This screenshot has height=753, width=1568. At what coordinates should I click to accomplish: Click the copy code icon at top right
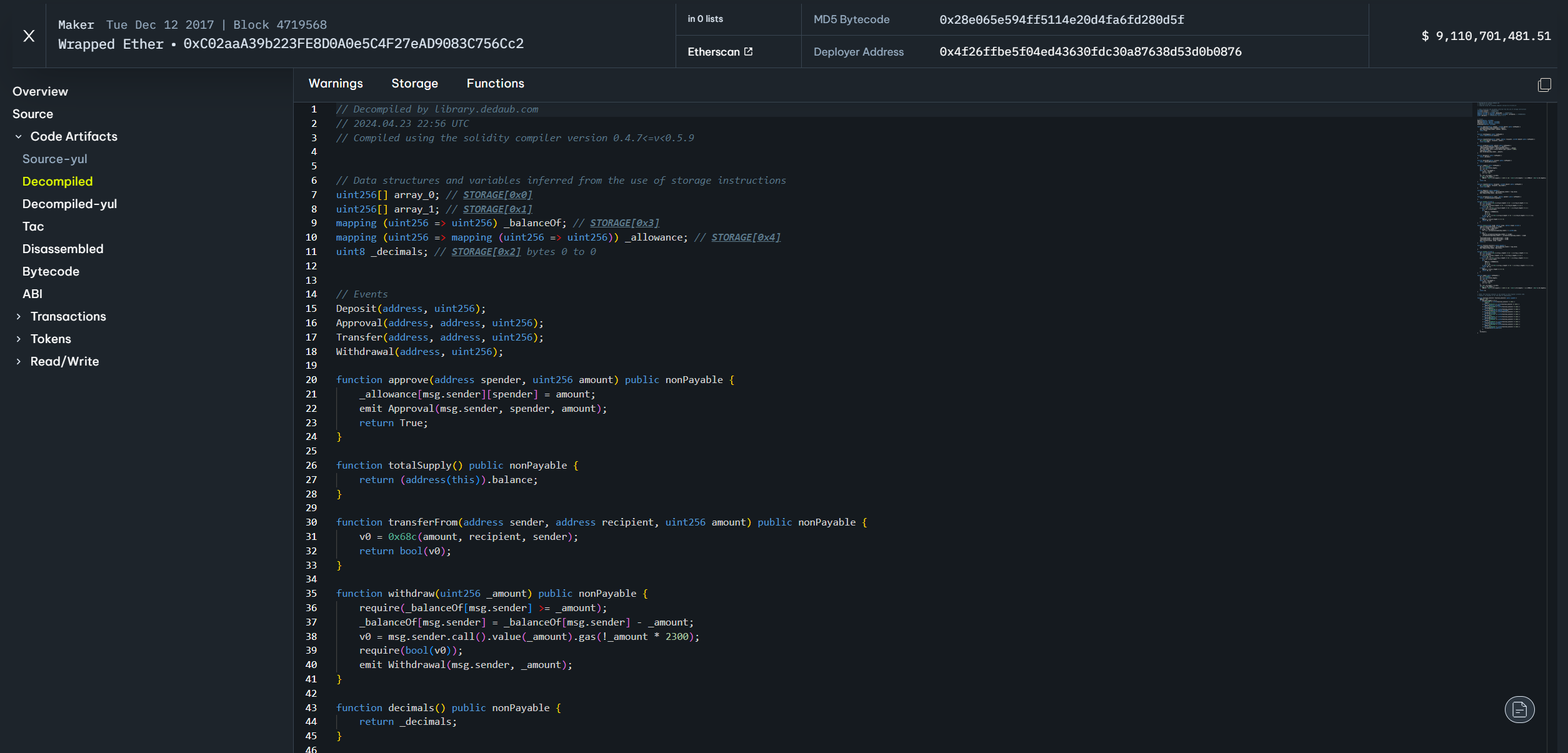(x=1544, y=84)
